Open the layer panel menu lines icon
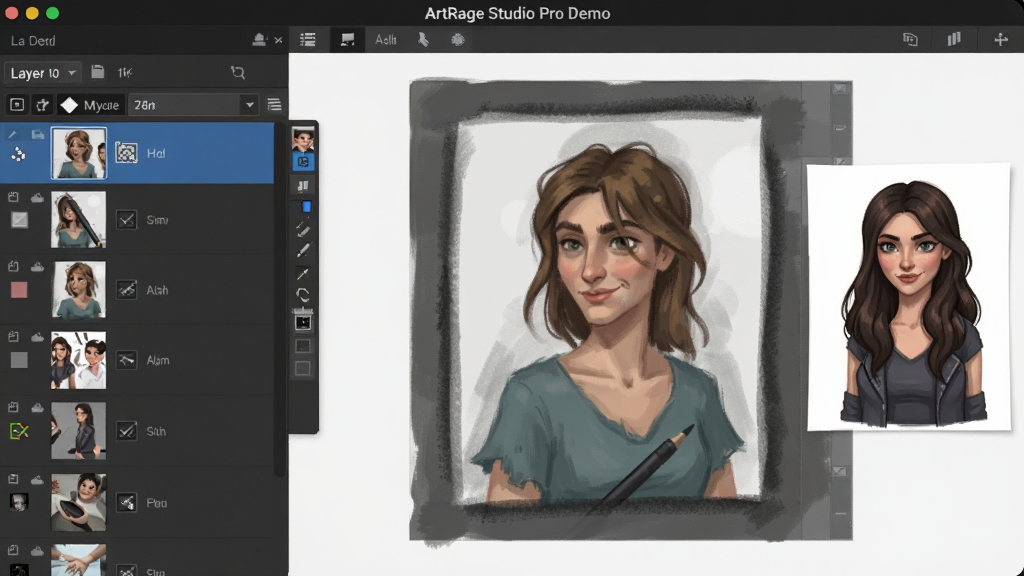Image resolution: width=1024 pixels, height=576 pixels. [274, 104]
